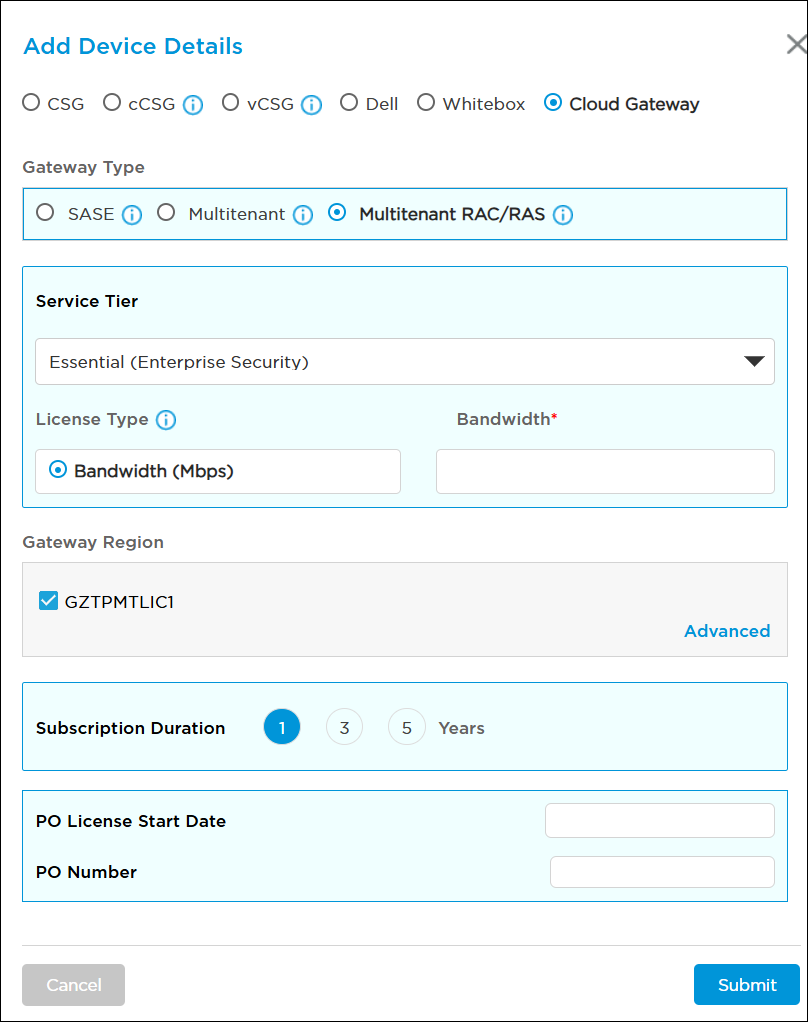Click the info icon next to Multitenant
808x1022 pixels.
303,215
